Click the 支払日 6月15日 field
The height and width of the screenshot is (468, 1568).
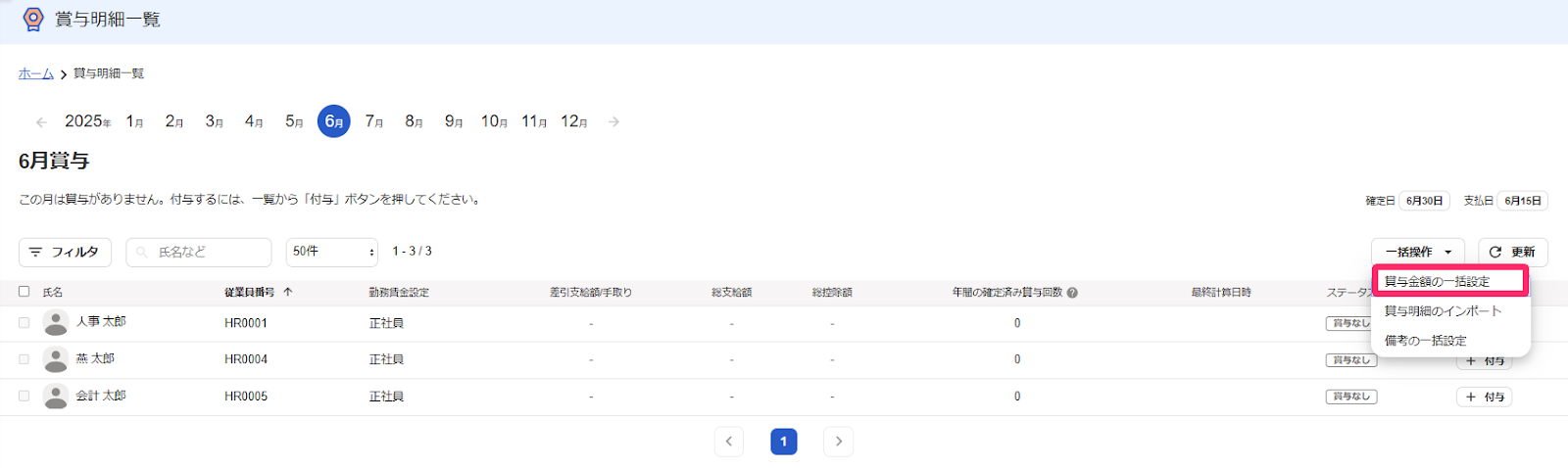coord(1523,201)
